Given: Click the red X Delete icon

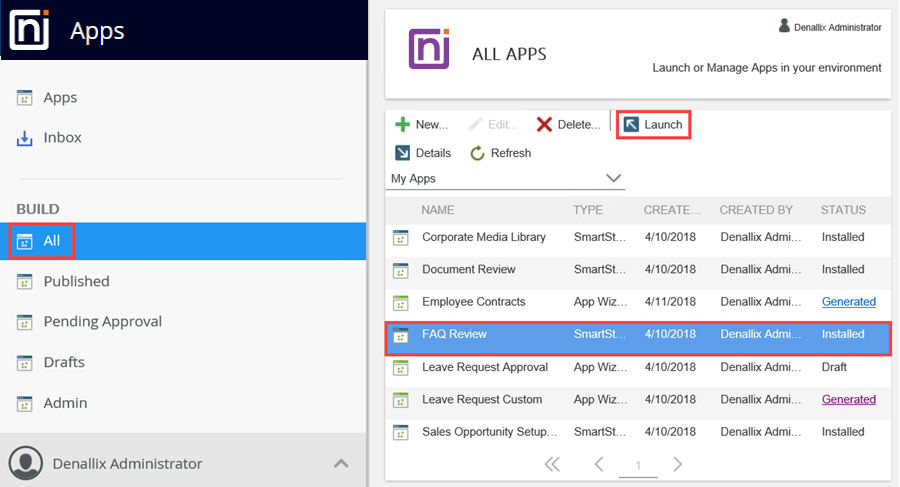Looking at the screenshot, I should tap(544, 125).
